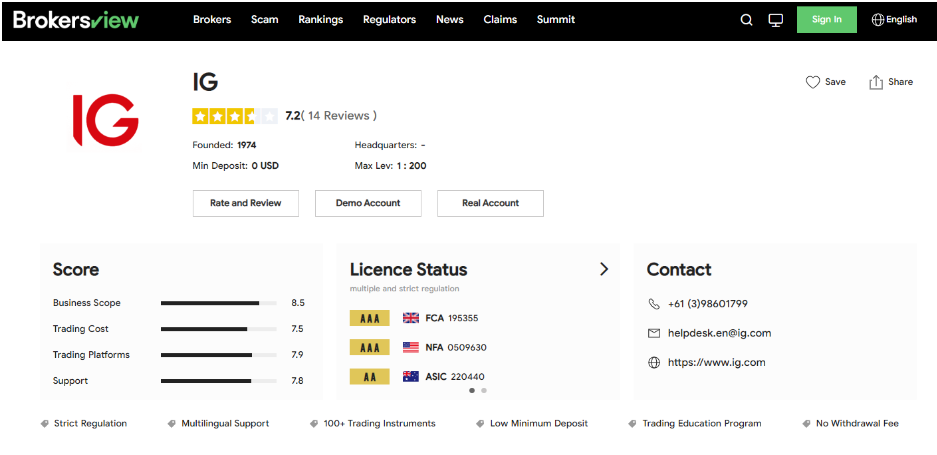937x455 pixels.
Task: Click the yellow star rating
Action: point(235,116)
